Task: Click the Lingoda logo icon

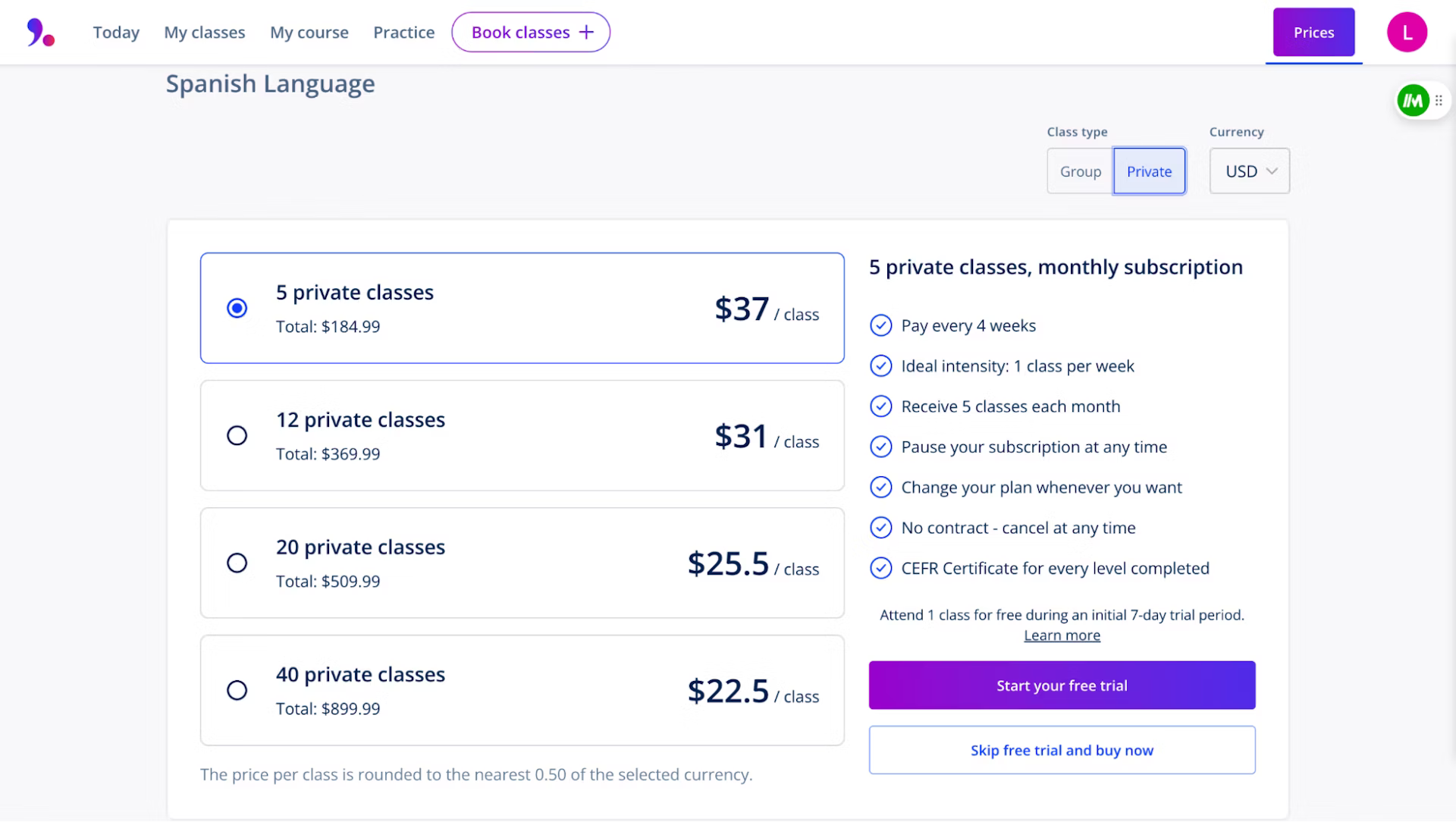Action: pos(41,33)
